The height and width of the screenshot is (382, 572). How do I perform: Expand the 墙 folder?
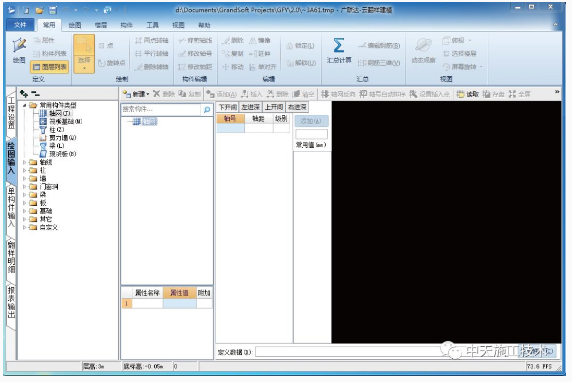coord(24,178)
